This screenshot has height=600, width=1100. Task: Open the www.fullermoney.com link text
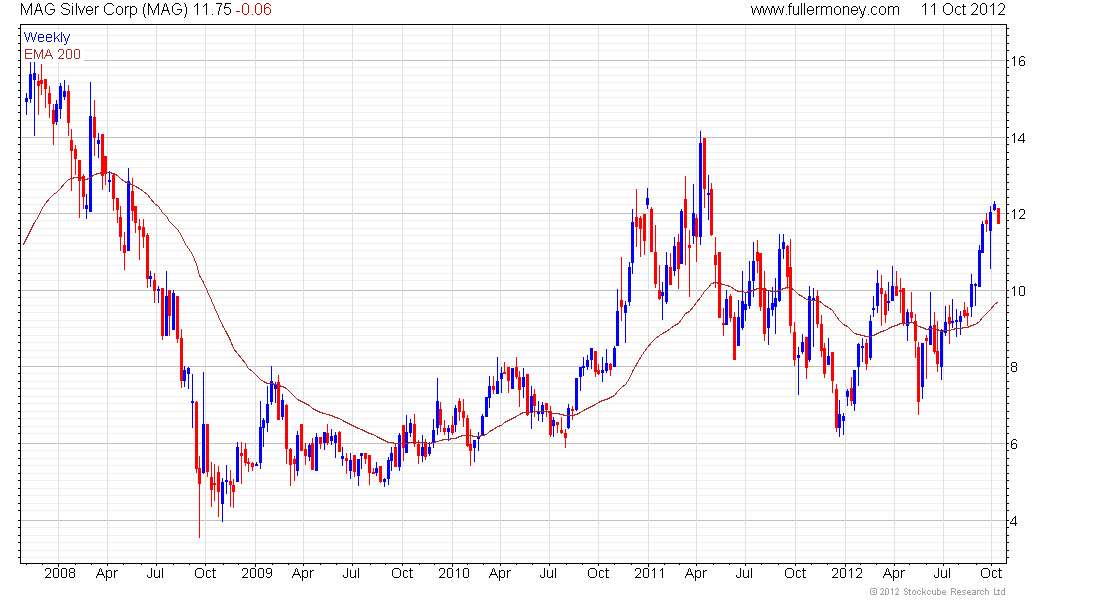pyautogui.click(x=825, y=10)
